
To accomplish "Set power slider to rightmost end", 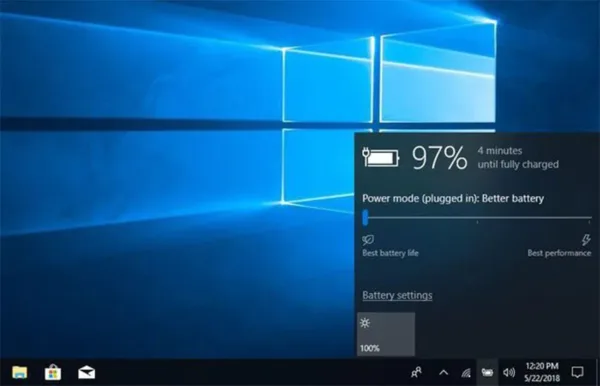I will pos(590,219).
